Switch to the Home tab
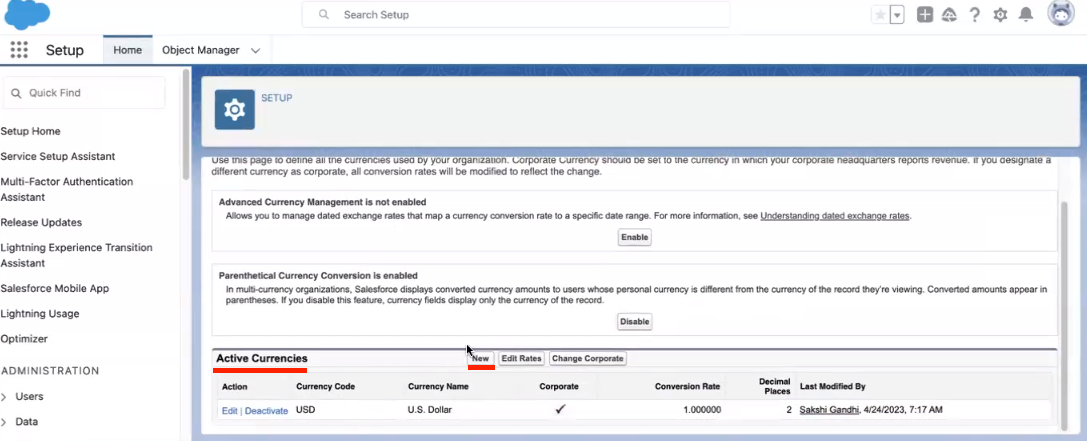The height and width of the screenshot is (441, 1087). tap(128, 50)
